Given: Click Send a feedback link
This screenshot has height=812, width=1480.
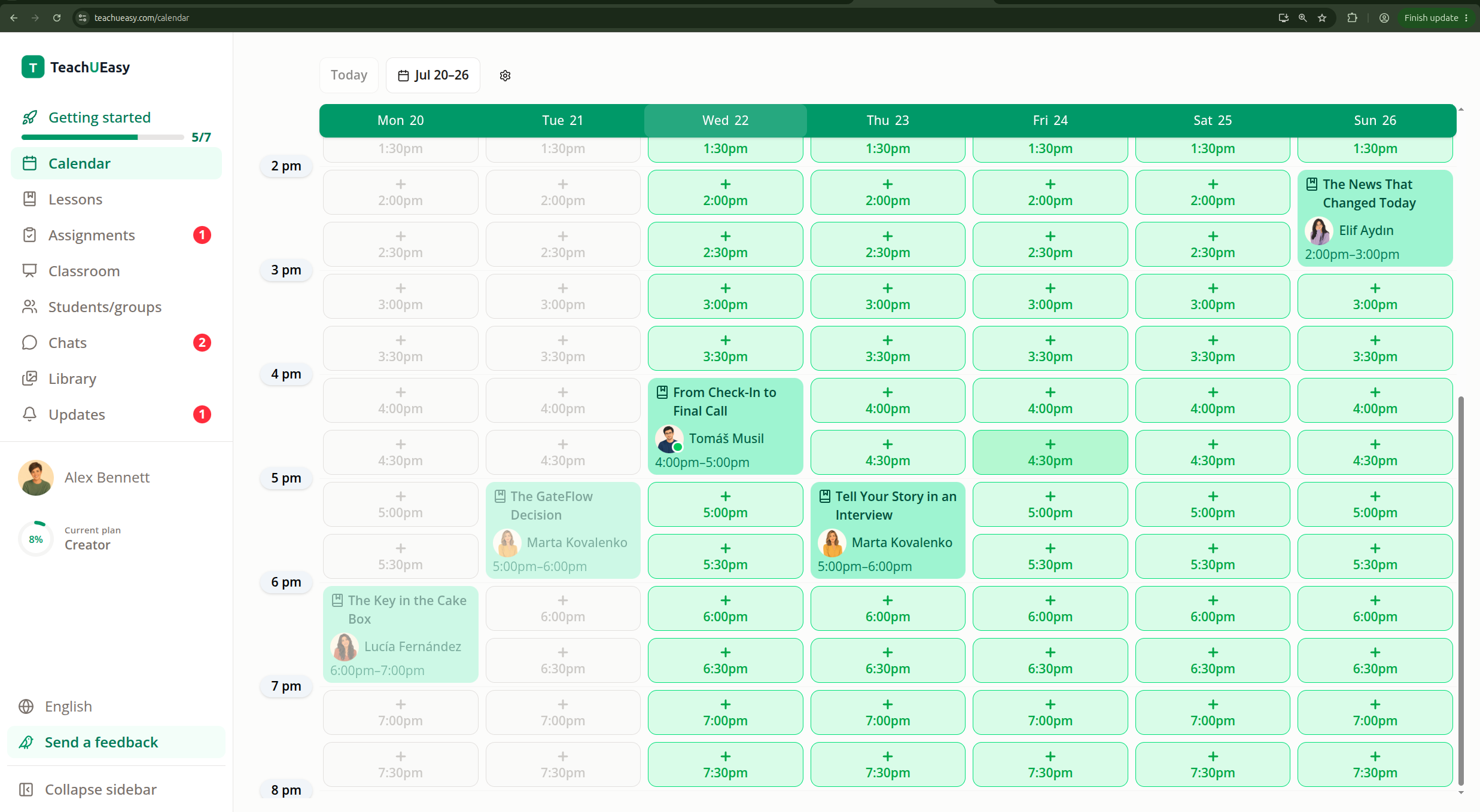Looking at the screenshot, I should click(116, 742).
